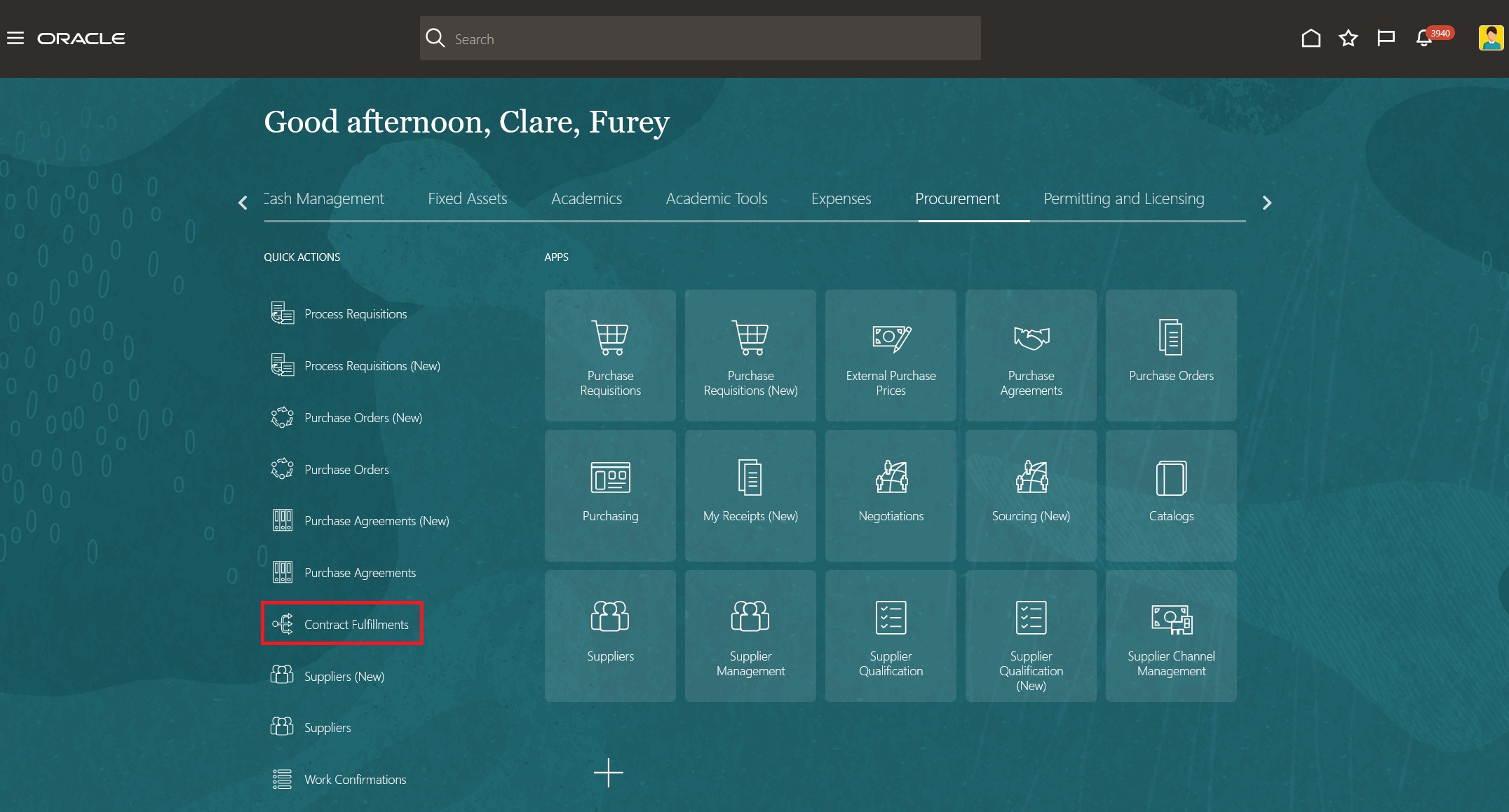The width and height of the screenshot is (1509, 812).
Task: Switch to the Cash Management tab
Action: 324,198
